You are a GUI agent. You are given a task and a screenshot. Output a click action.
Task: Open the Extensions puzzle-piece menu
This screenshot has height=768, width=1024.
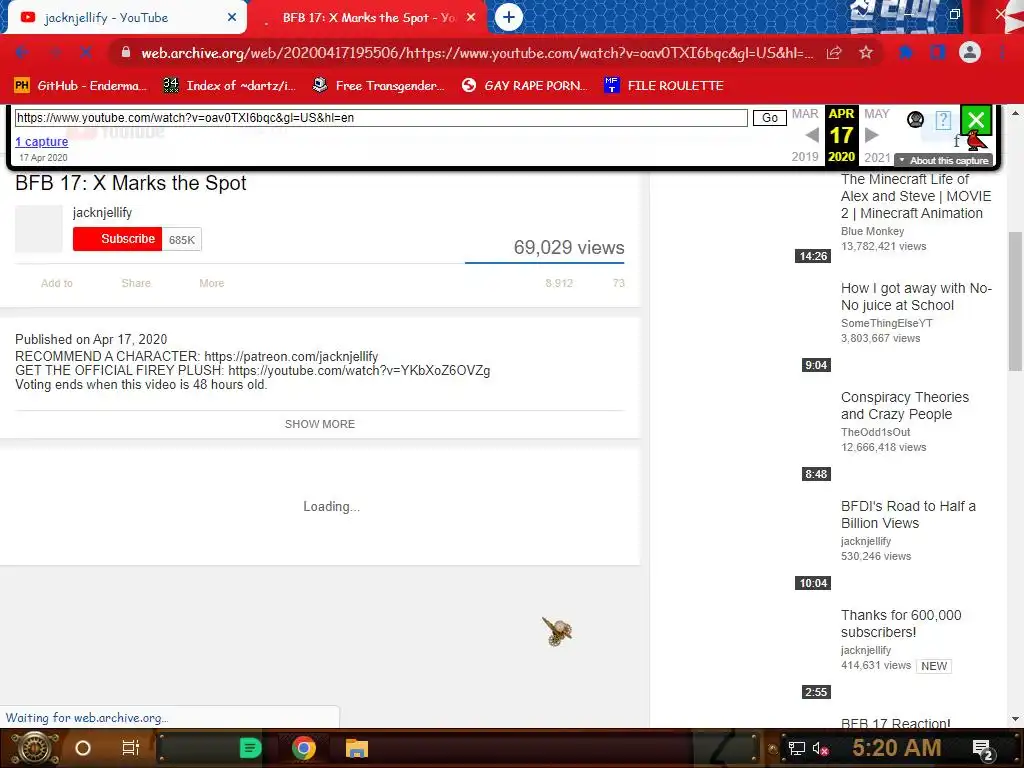pos(906,52)
